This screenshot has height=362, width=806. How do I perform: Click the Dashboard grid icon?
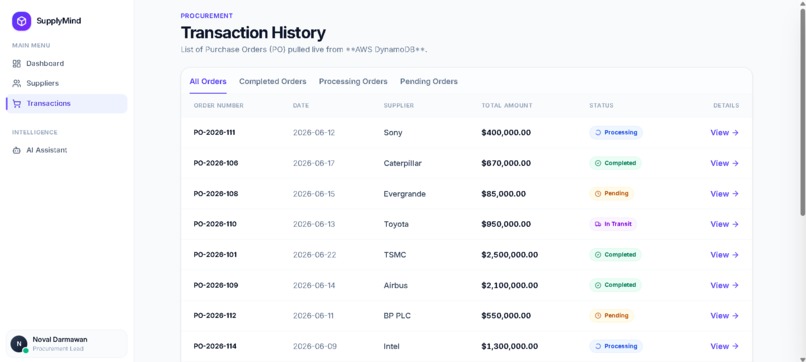pyautogui.click(x=16, y=64)
